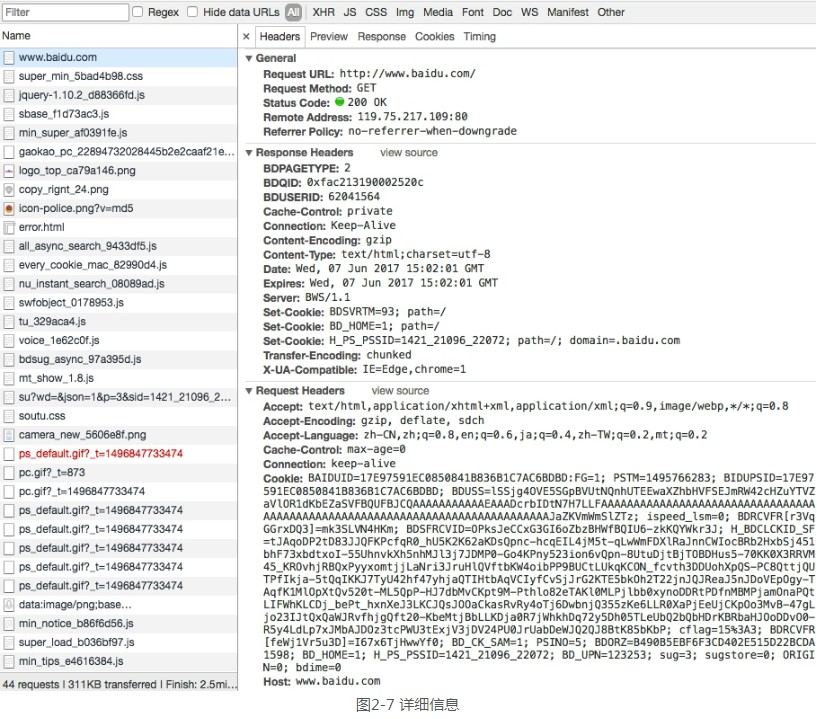Click the icon beside every_cookie_mac_82990d4.js
This screenshot has height=719, width=817.
click(9, 265)
